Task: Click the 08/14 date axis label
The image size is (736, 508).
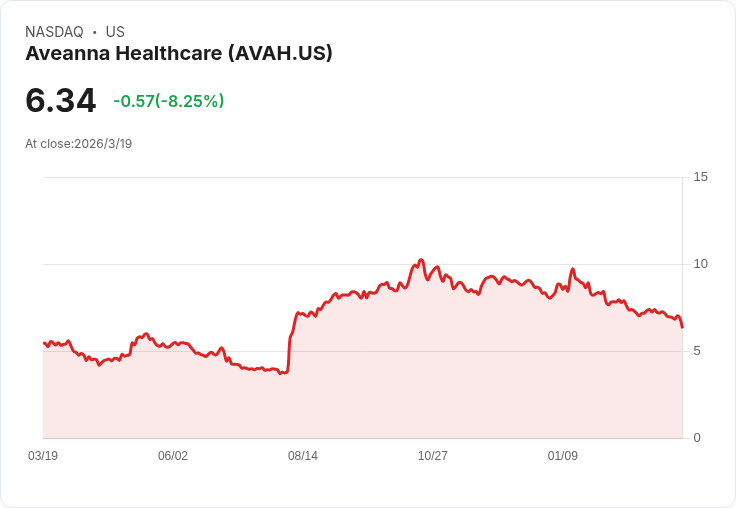Action: point(303,455)
